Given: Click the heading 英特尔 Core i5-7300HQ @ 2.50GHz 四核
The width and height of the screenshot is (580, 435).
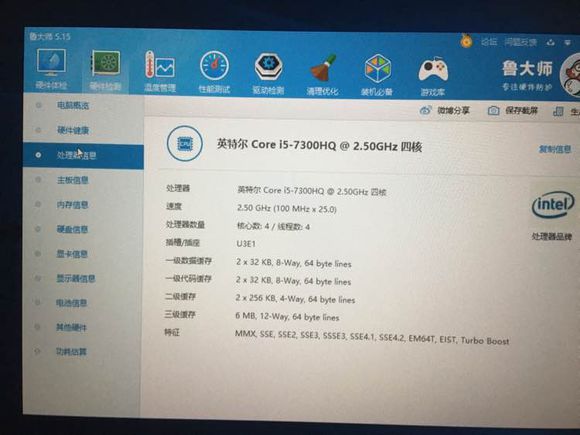Looking at the screenshot, I should click(319, 145).
